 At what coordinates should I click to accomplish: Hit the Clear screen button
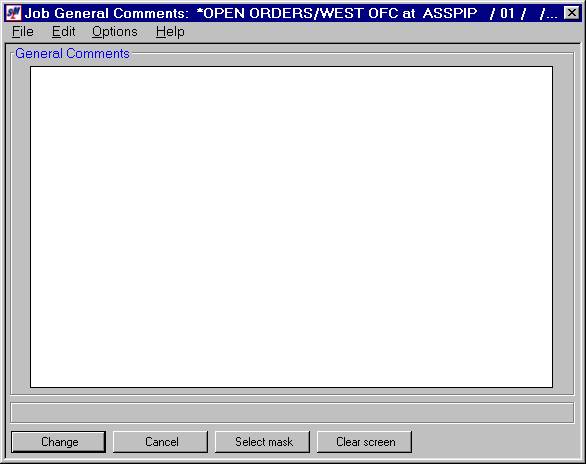click(x=365, y=442)
